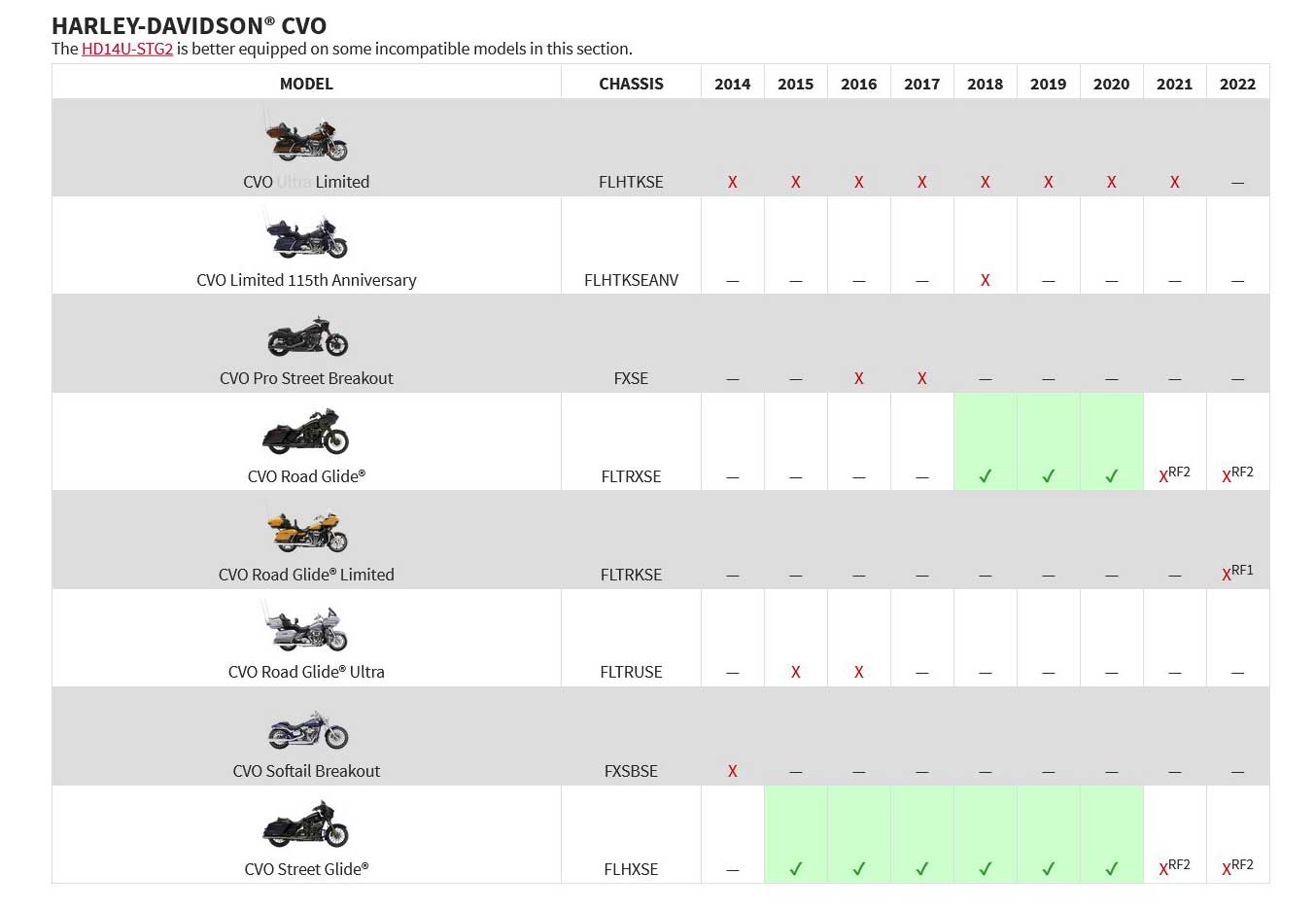Click the CVO Street Glide model name

pos(306,869)
